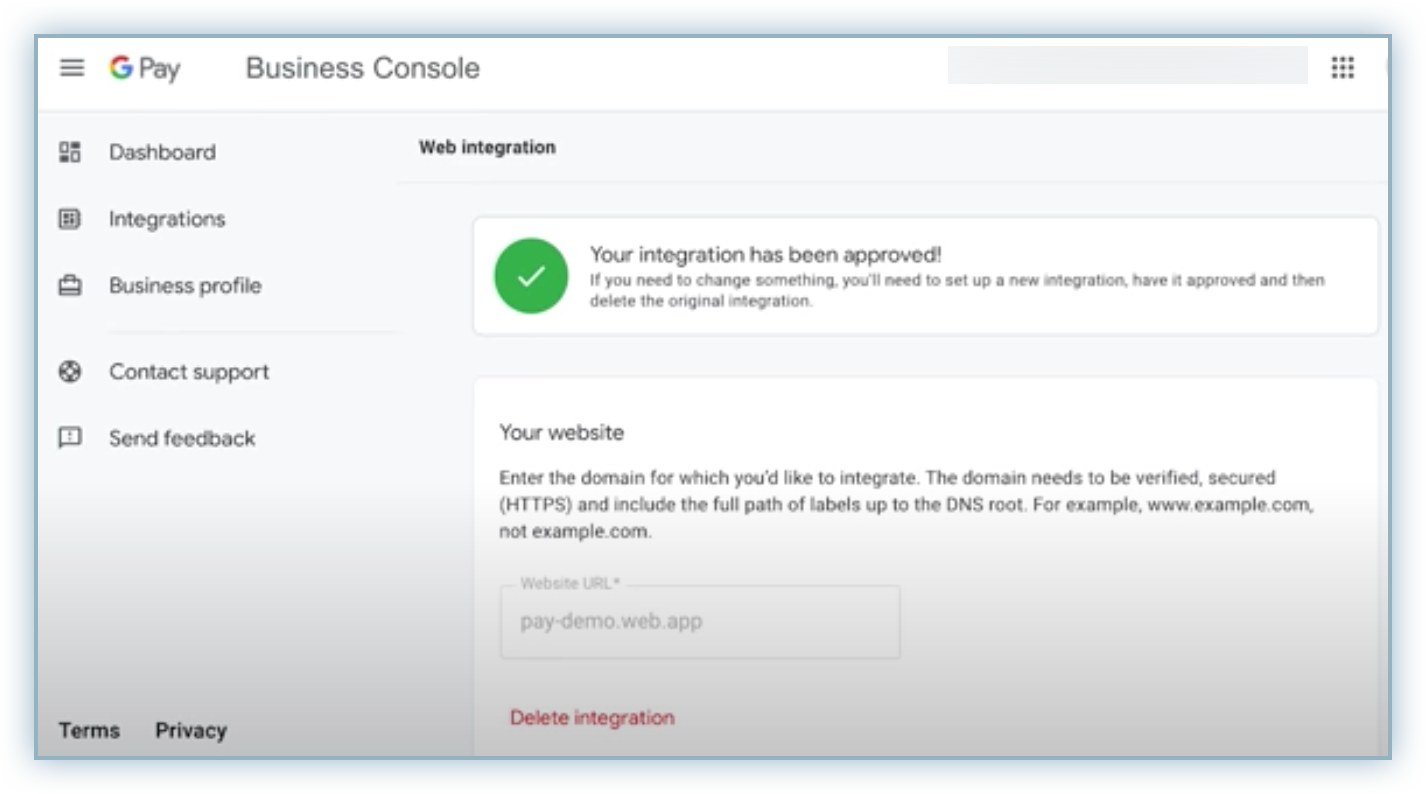Choose Contact support text in sidebar
Viewport: 1426px width, 794px height.
click(x=189, y=372)
